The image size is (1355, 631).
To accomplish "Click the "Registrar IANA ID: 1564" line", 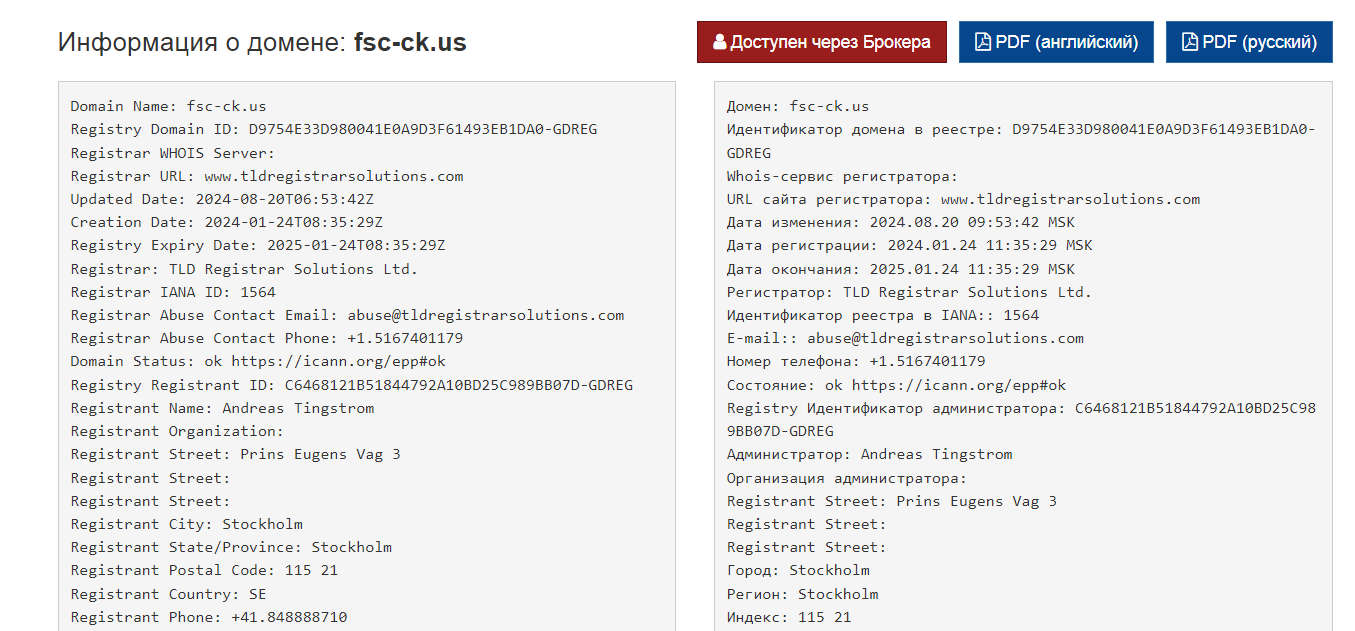I will [172, 292].
